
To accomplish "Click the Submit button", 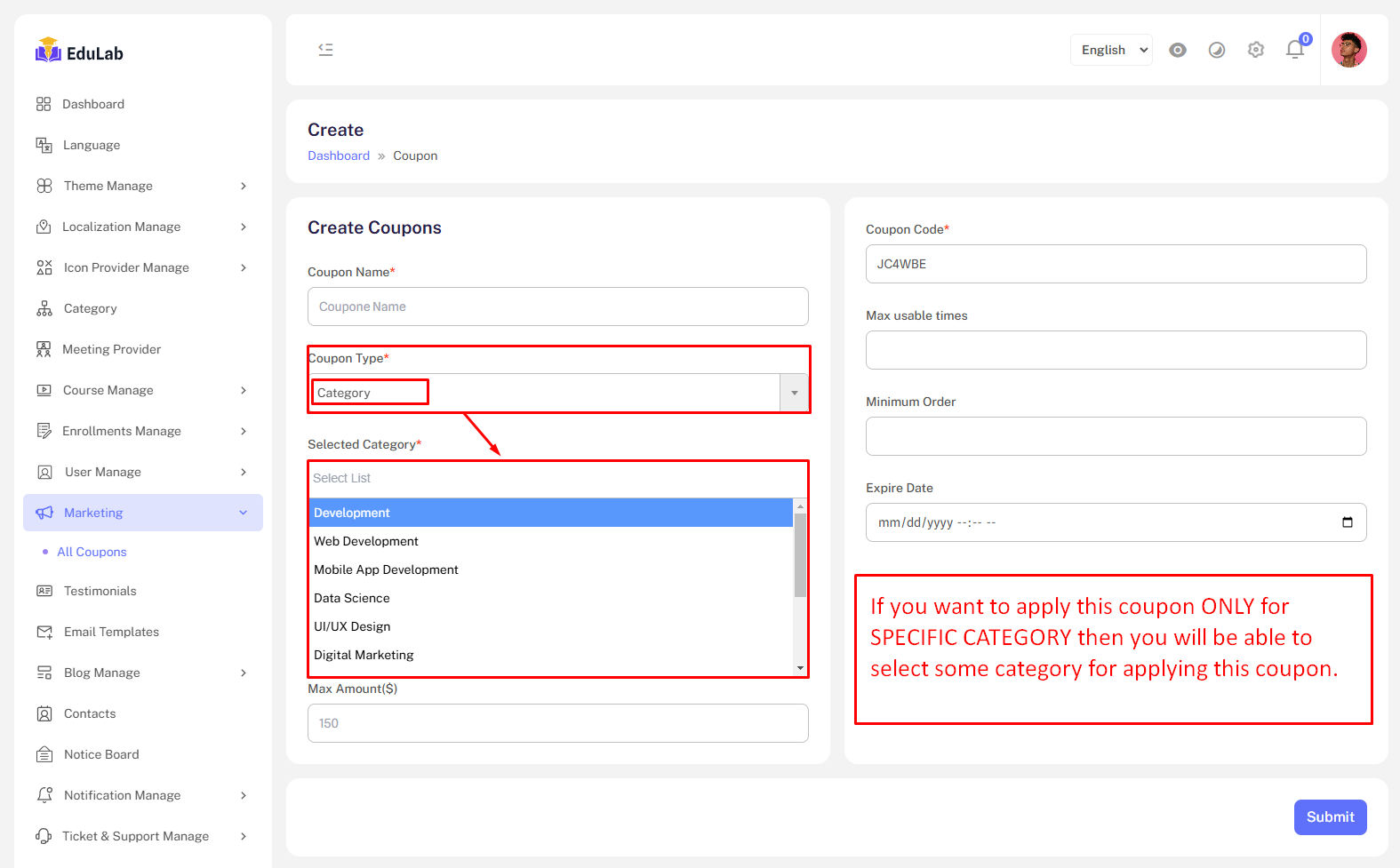I will coord(1329,816).
